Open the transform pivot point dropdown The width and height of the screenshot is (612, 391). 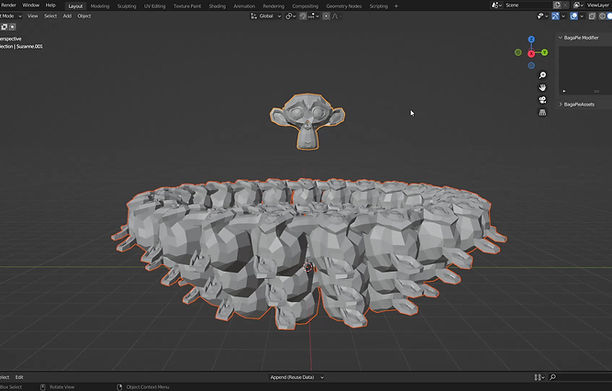pyautogui.click(x=290, y=16)
